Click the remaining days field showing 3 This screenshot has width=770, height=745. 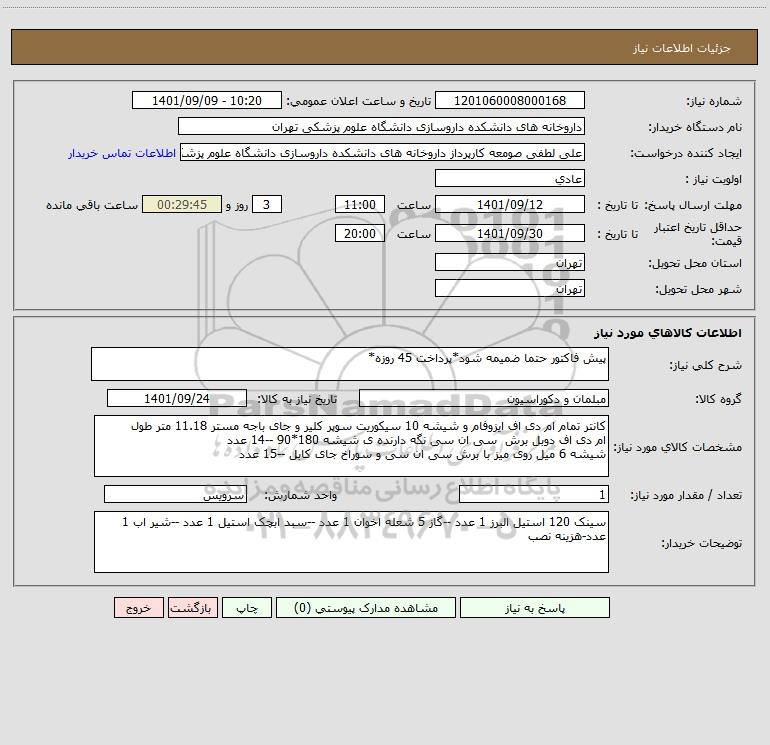267,204
